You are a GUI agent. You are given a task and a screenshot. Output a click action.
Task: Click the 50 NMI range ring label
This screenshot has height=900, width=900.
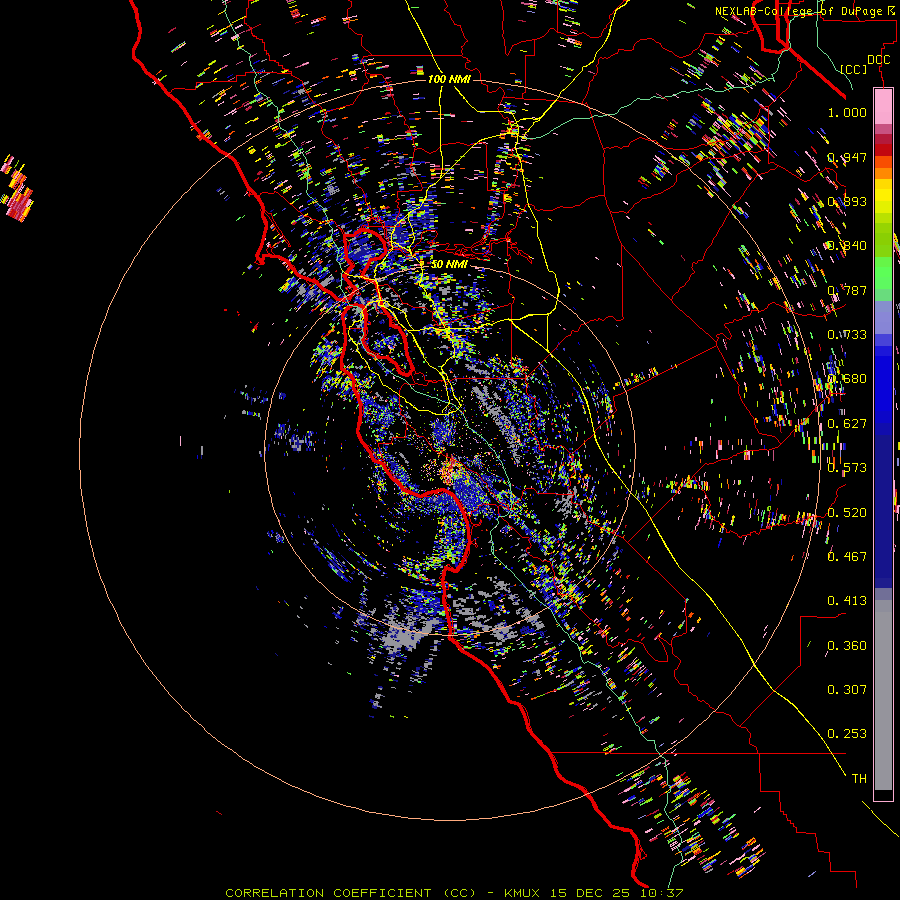[x=449, y=264]
